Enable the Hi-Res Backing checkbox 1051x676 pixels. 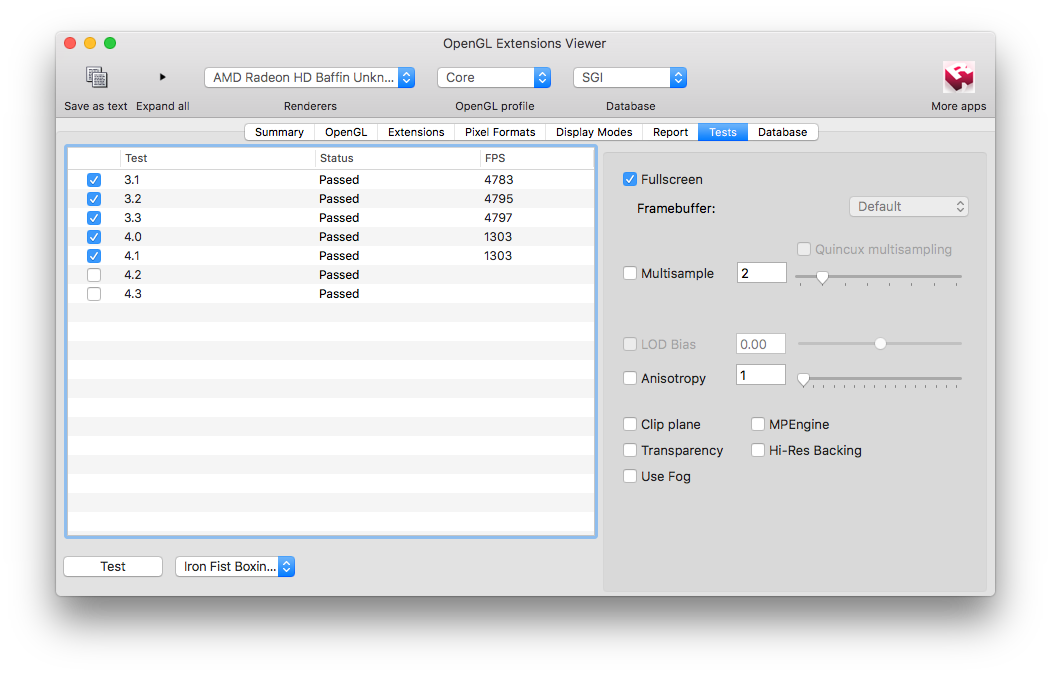(757, 450)
